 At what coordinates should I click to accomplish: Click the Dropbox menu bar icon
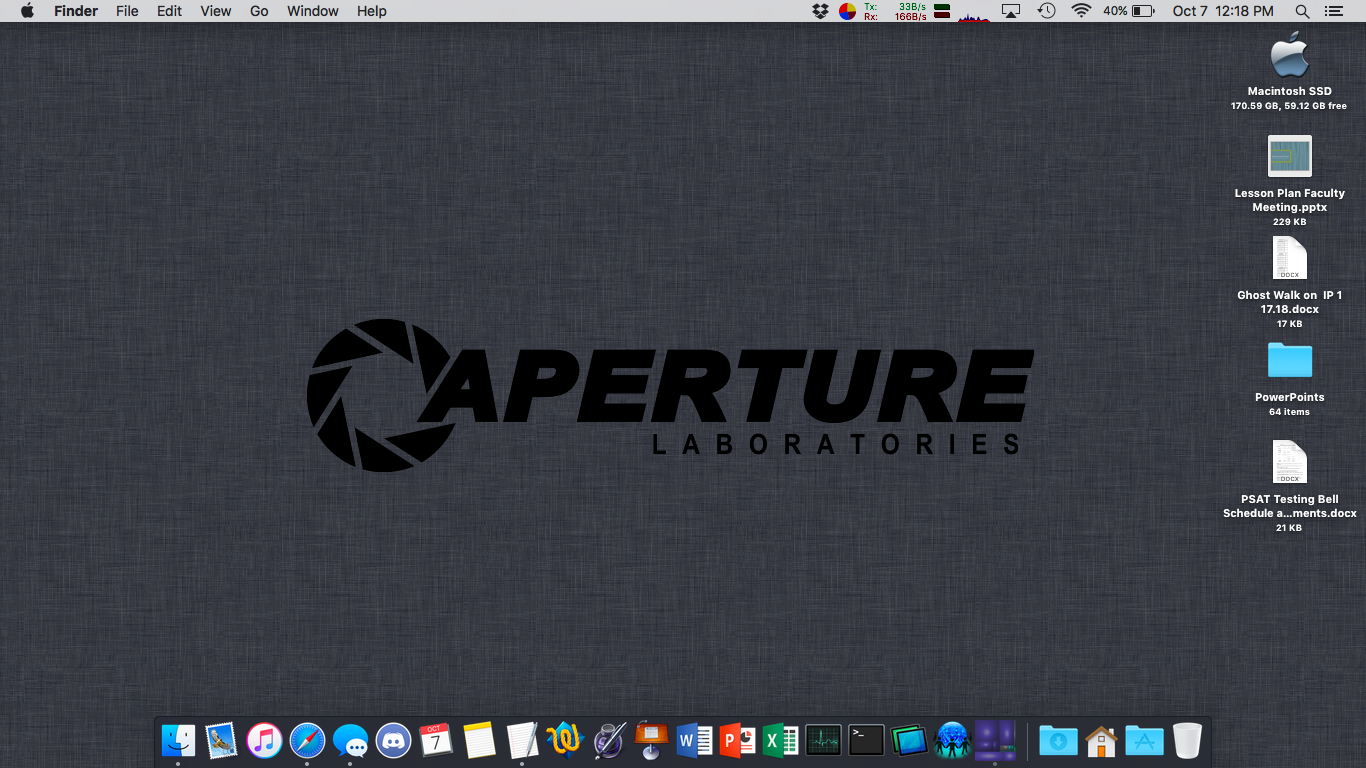click(821, 11)
